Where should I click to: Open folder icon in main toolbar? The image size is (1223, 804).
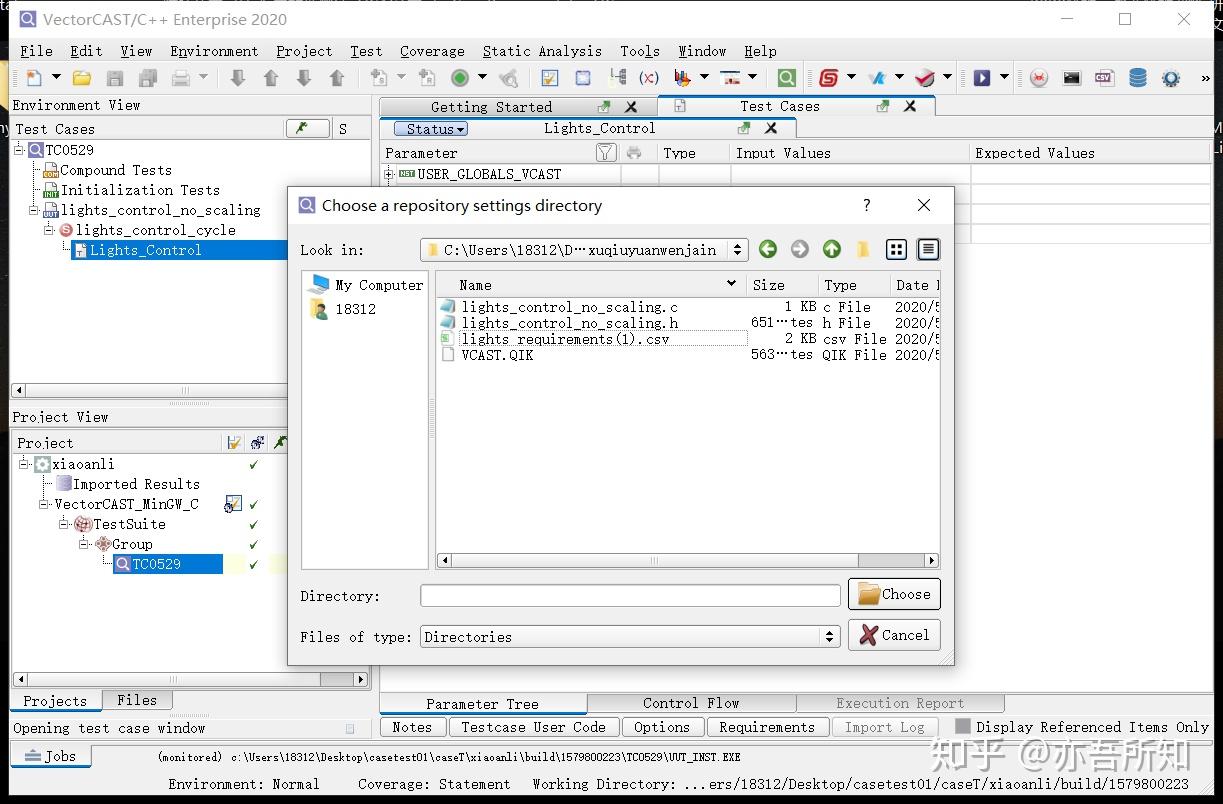82,78
